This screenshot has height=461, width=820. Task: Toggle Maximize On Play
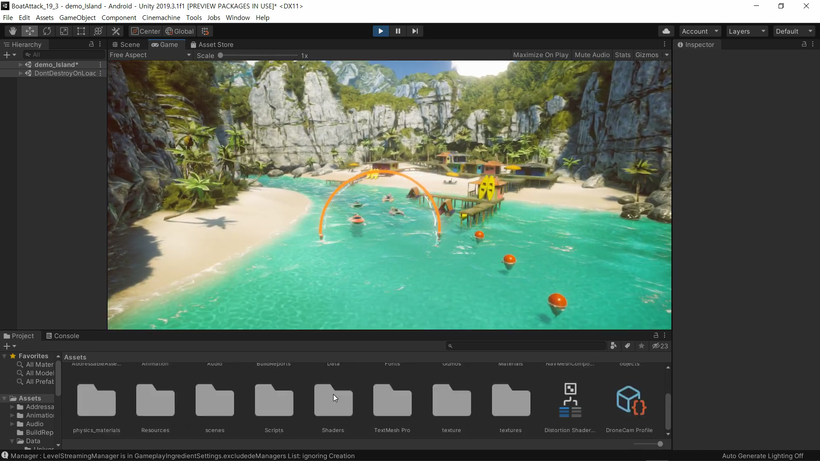[x=540, y=55]
